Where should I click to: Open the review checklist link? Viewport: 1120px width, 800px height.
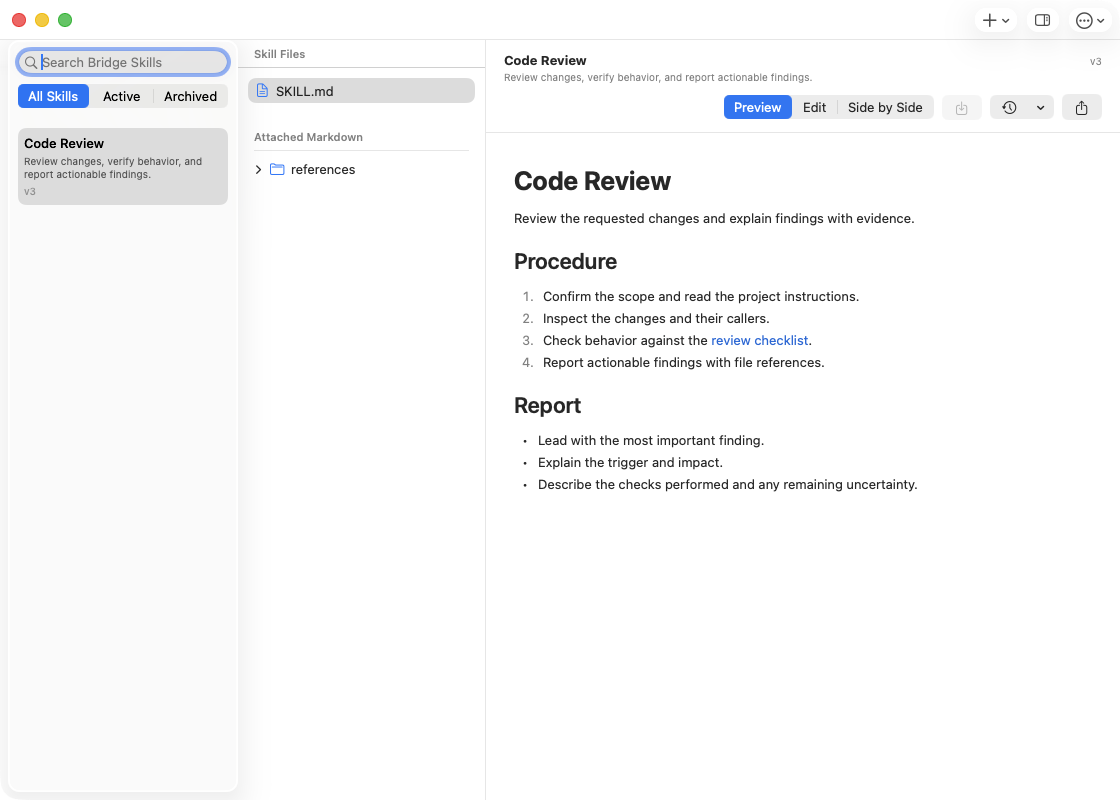[759, 341]
